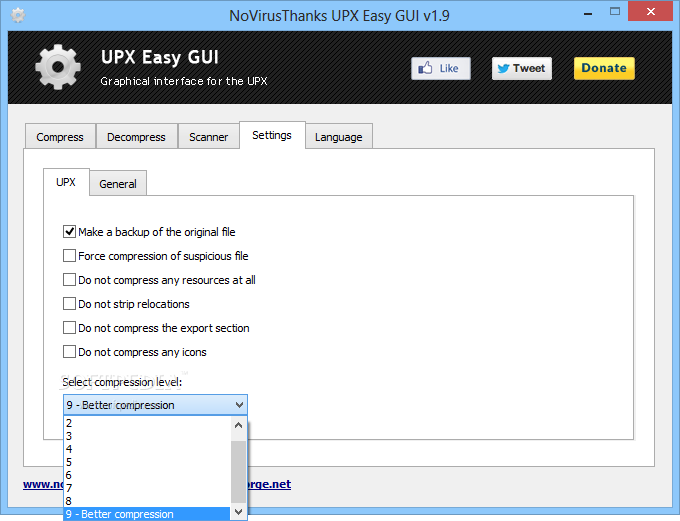Switch to the Decompress tab

pos(137,137)
